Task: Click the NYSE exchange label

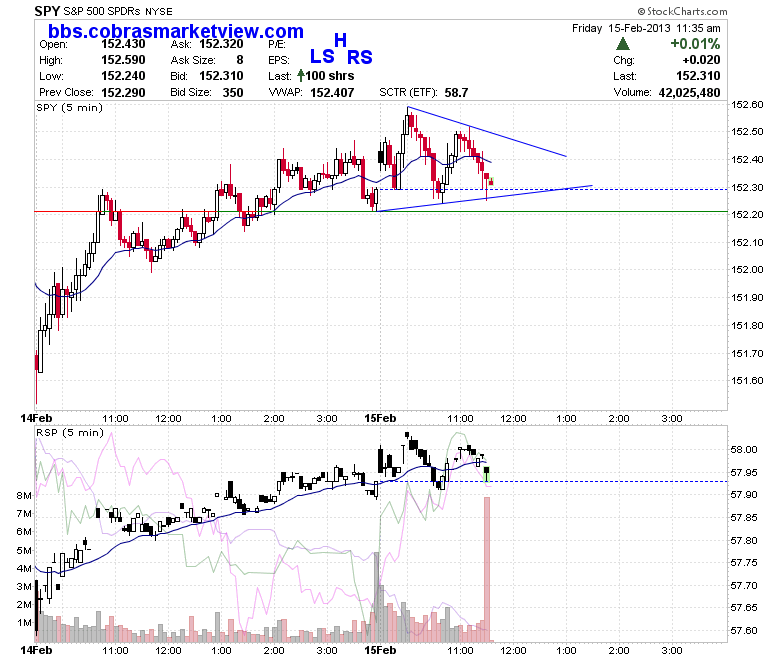Action: pyautogui.click(x=159, y=11)
